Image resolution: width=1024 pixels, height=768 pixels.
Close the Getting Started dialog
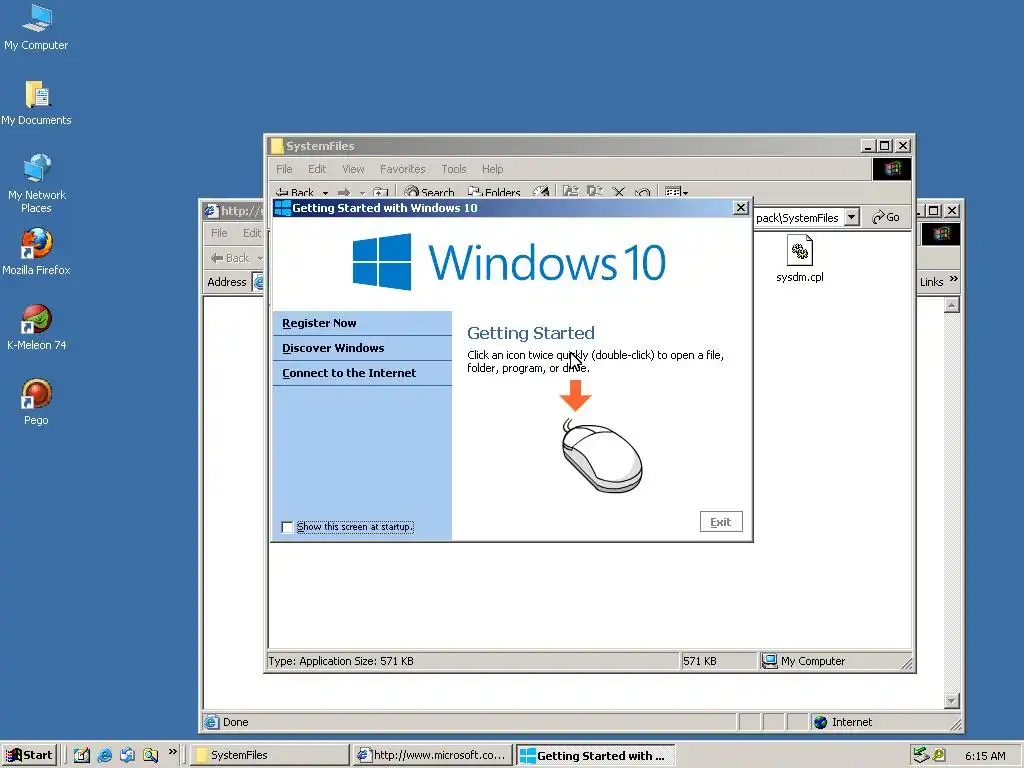[741, 208]
